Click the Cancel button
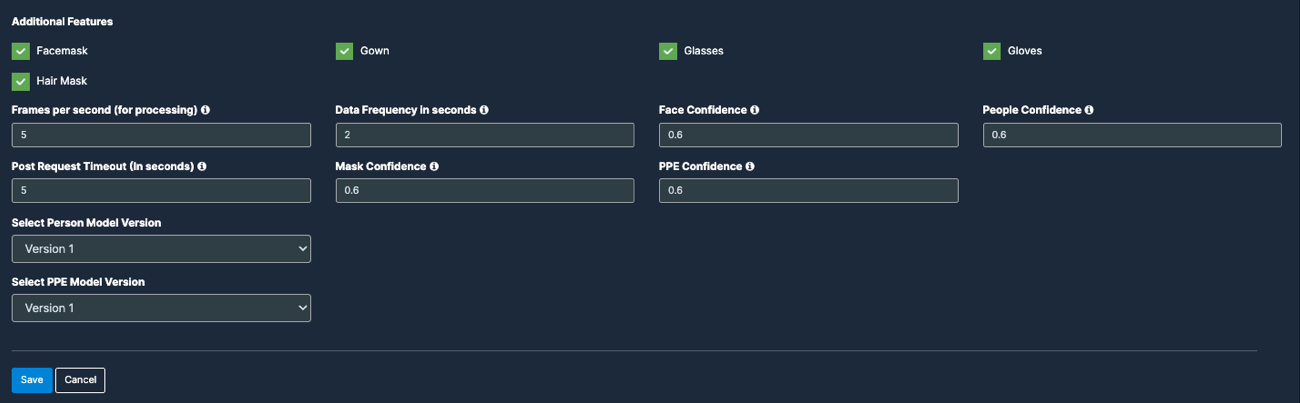Image resolution: width=1300 pixels, height=403 pixels. tap(80, 380)
